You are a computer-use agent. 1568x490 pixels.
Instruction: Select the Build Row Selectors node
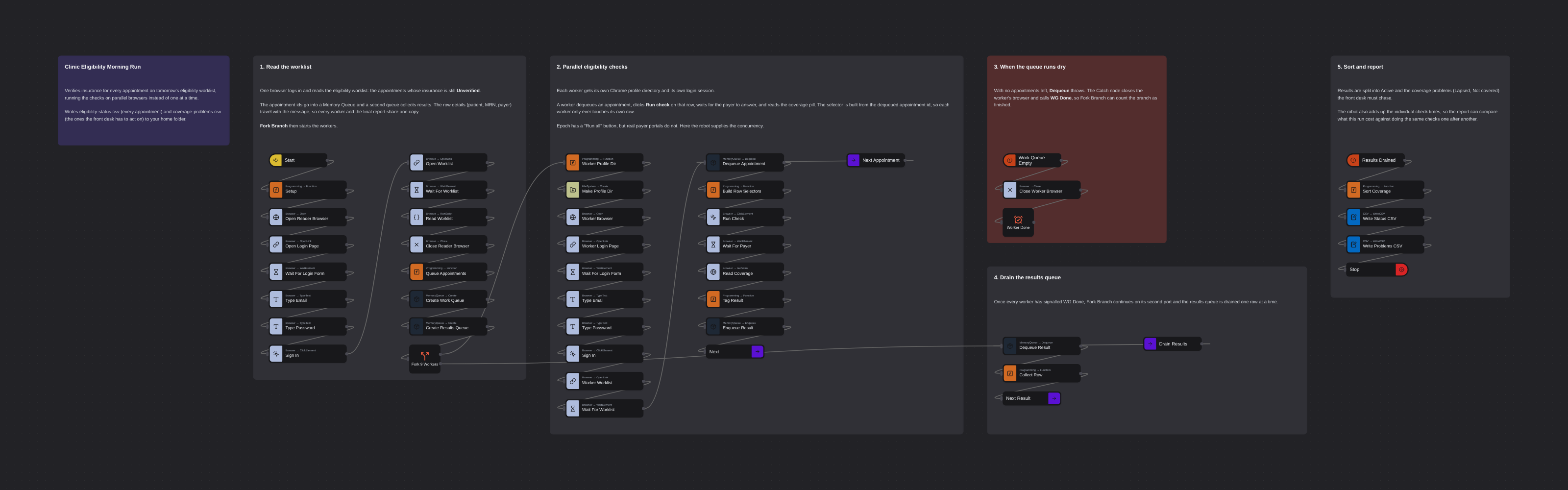[x=745, y=190]
